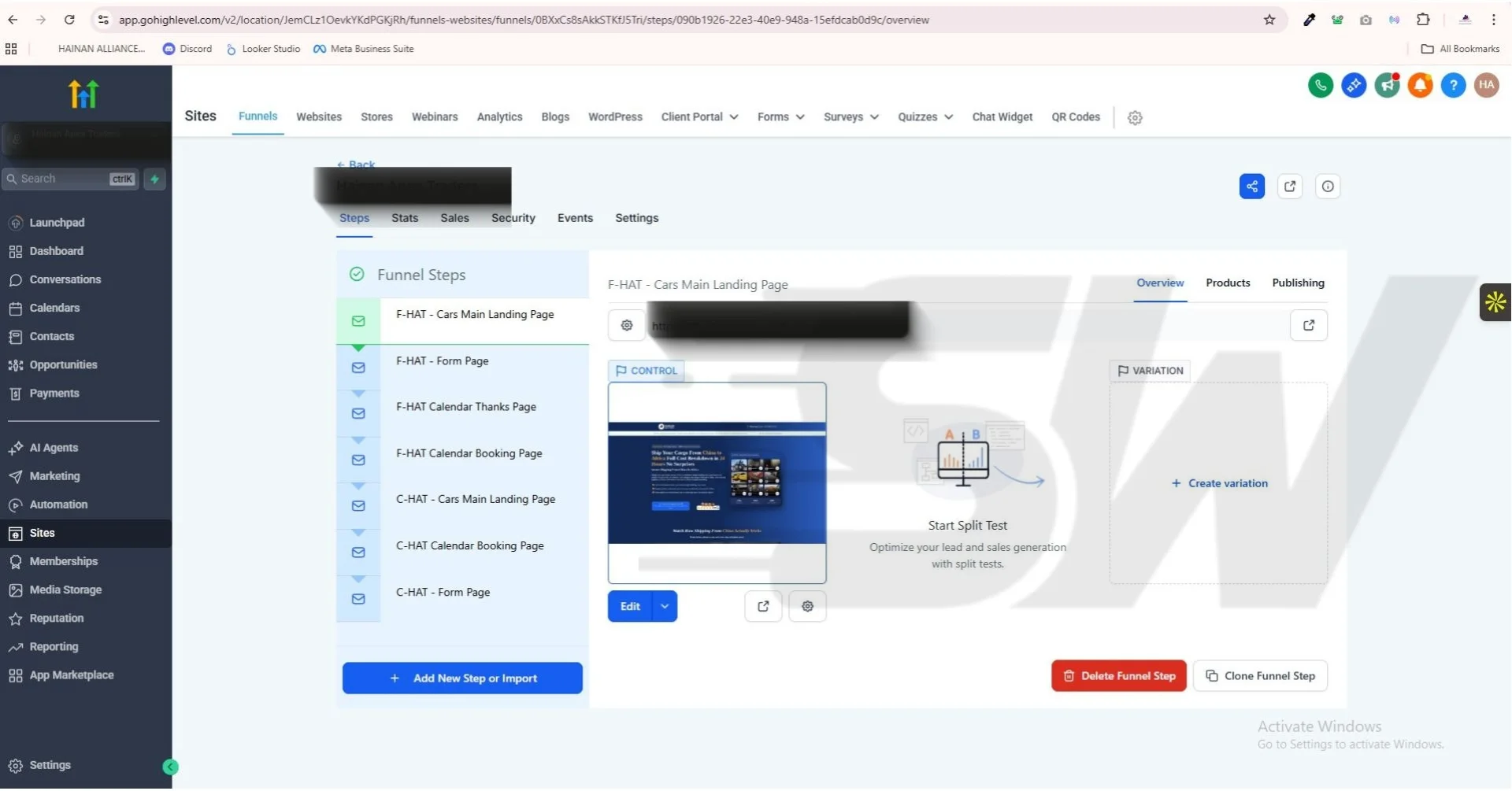Switch to the Publishing tab
The width and height of the screenshot is (1512, 791).
point(1298,283)
